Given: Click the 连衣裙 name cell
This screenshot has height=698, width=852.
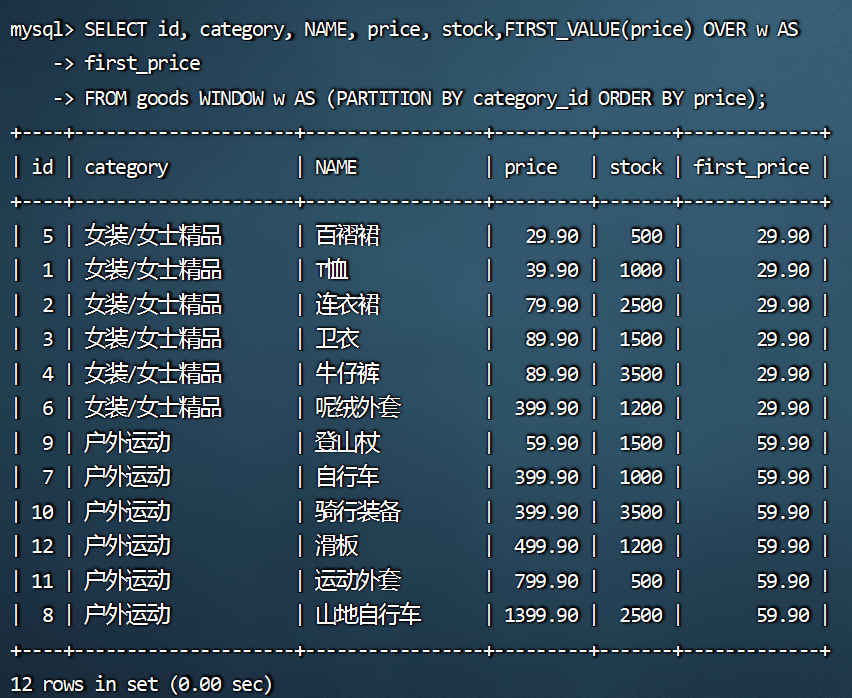Looking at the screenshot, I should (x=348, y=305).
